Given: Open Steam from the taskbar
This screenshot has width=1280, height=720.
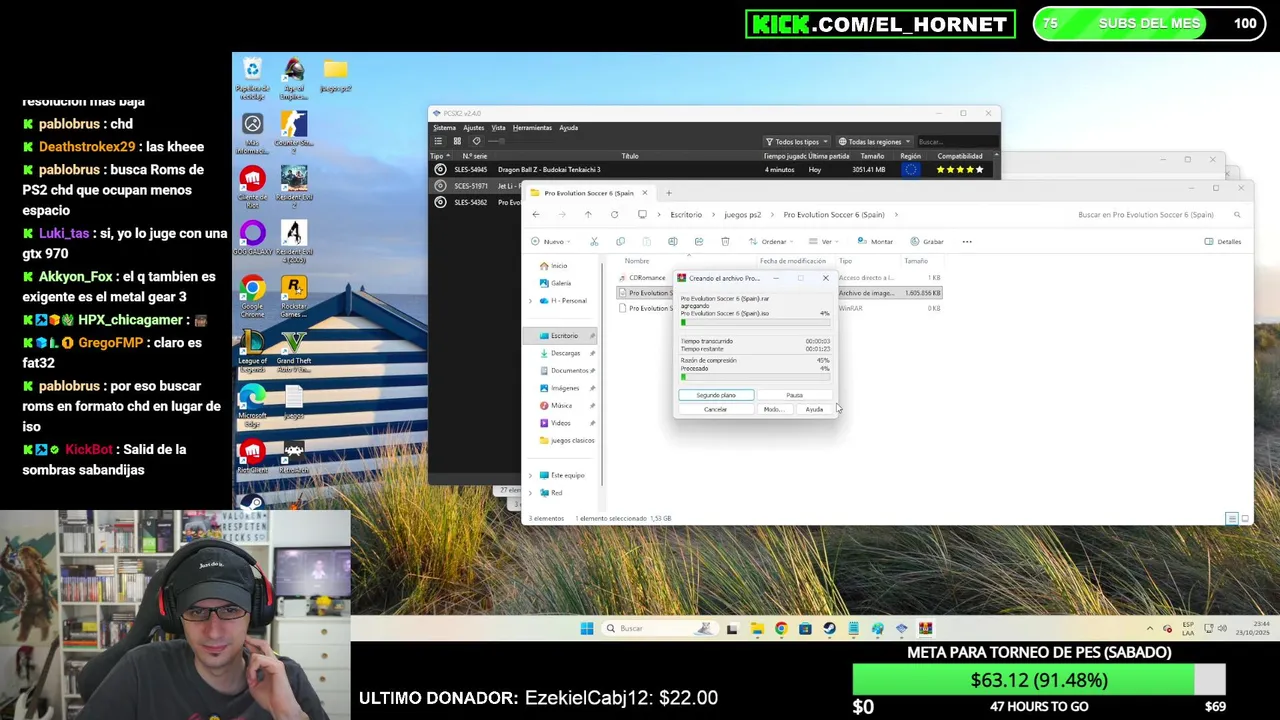Looking at the screenshot, I should pyautogui.click(x=829, y=628).
